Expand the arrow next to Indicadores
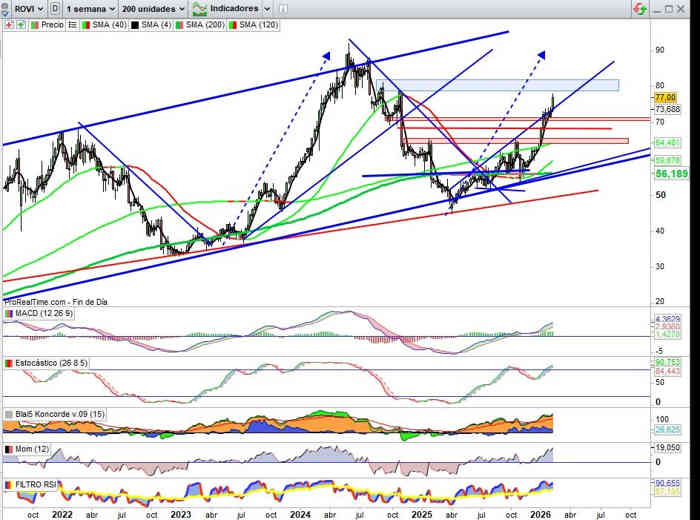The height and width of the screenshot is (520, 700). click(267, 8)
